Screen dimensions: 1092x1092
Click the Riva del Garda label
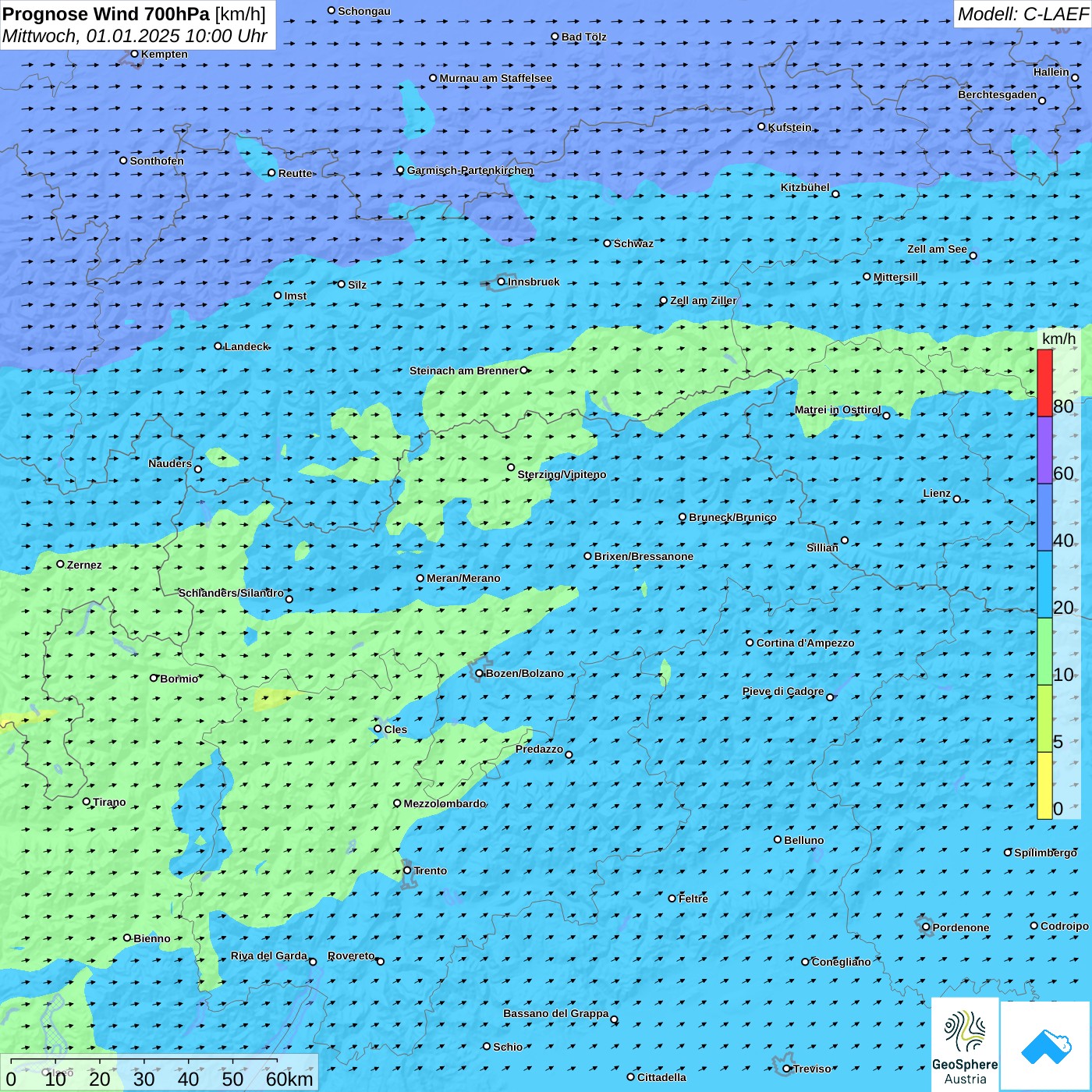[x=268, y=955]
